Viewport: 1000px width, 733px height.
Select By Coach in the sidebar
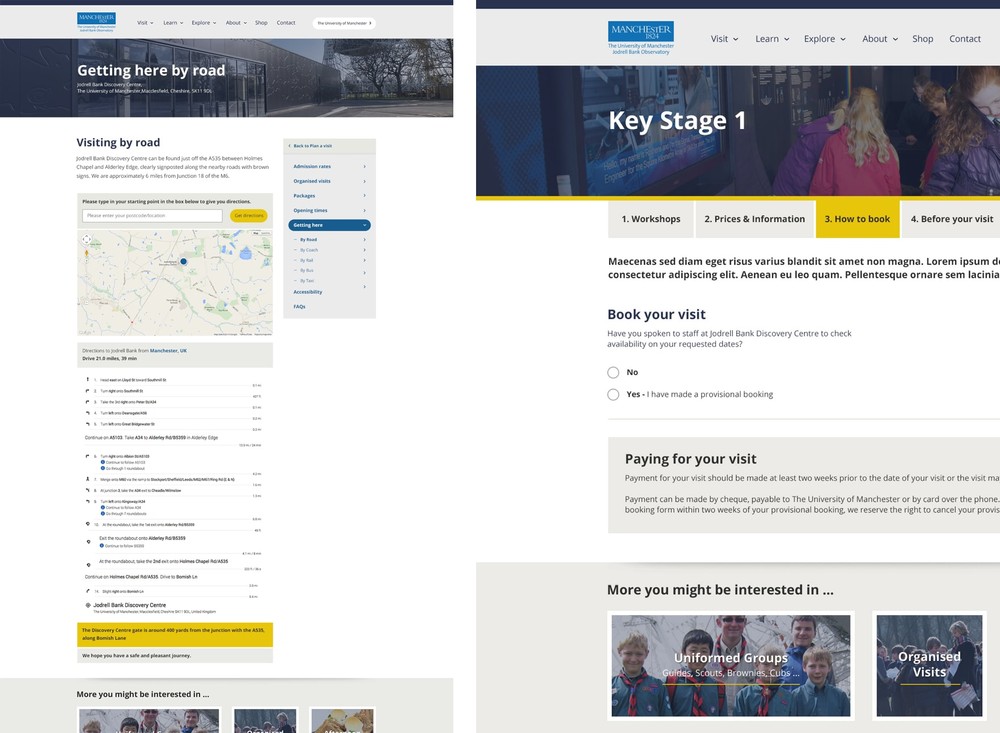pos(309,250)
